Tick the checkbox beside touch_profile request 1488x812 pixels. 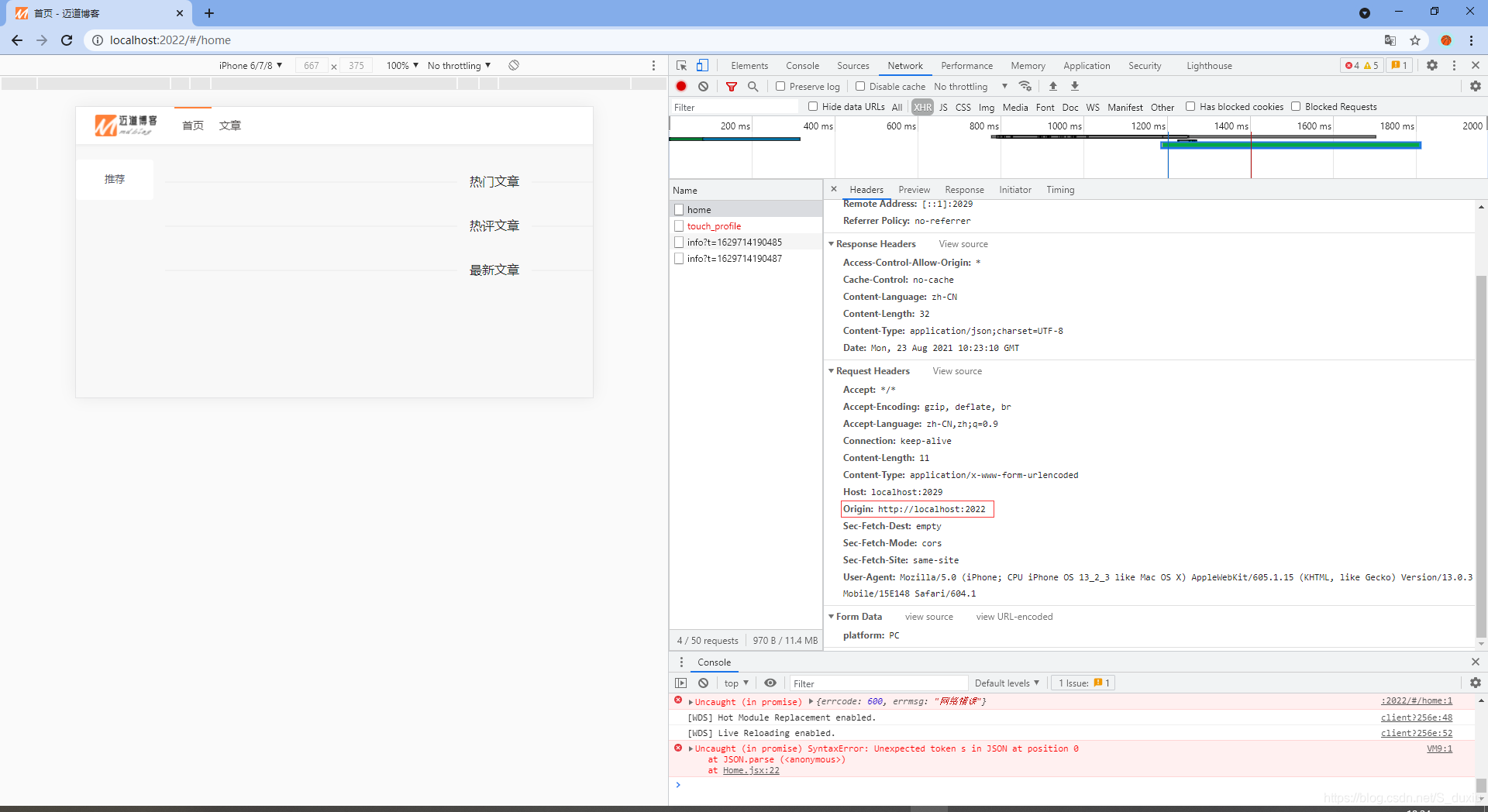point(679,226)
